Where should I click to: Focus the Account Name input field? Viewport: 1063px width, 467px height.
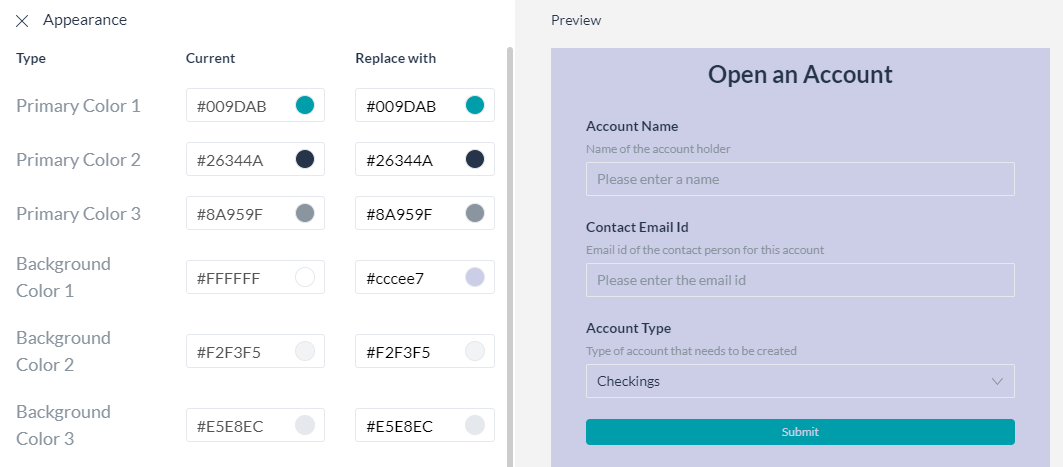pos(800,179)
